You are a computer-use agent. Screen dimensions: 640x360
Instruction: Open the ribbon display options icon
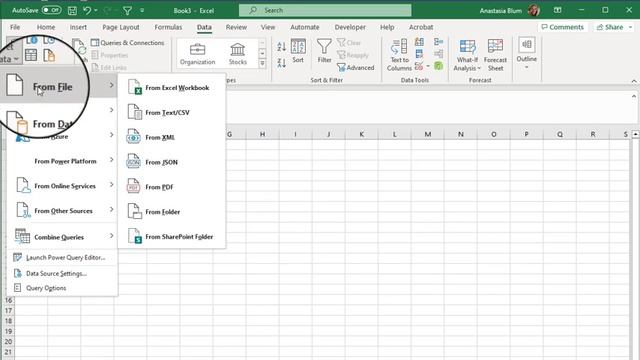pos(557,10)
